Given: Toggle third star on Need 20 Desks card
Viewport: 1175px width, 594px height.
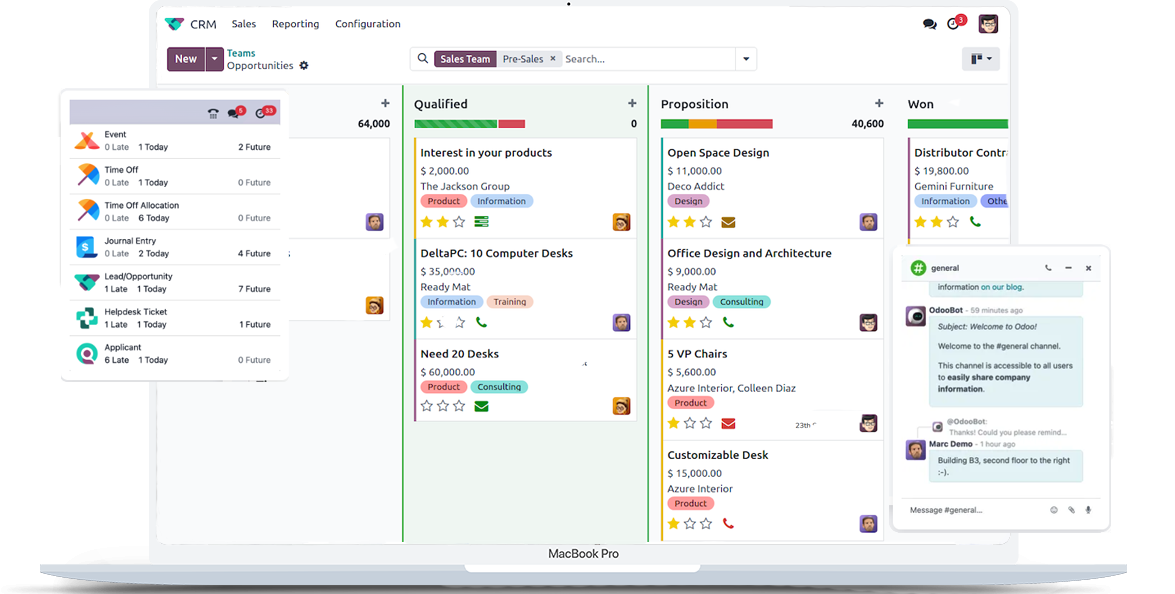Looking at the screenshot, I should [x=459, y=406].
